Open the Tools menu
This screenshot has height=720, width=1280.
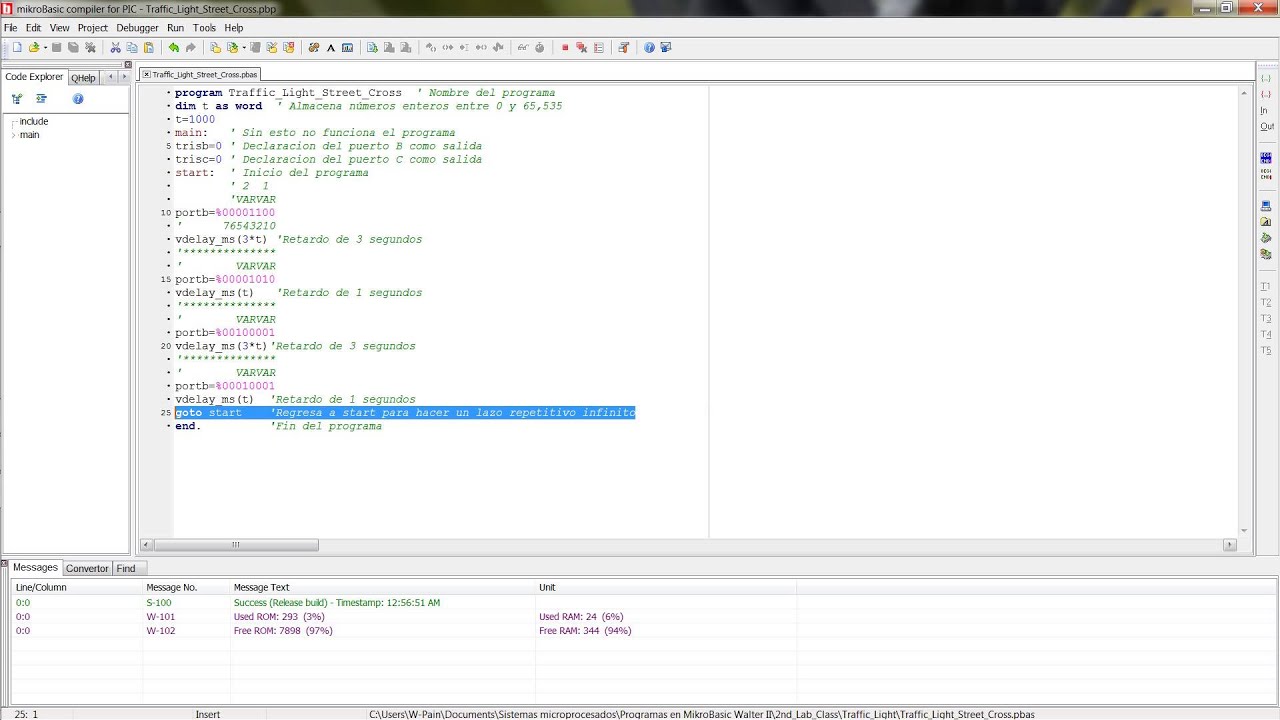[204, 28]
